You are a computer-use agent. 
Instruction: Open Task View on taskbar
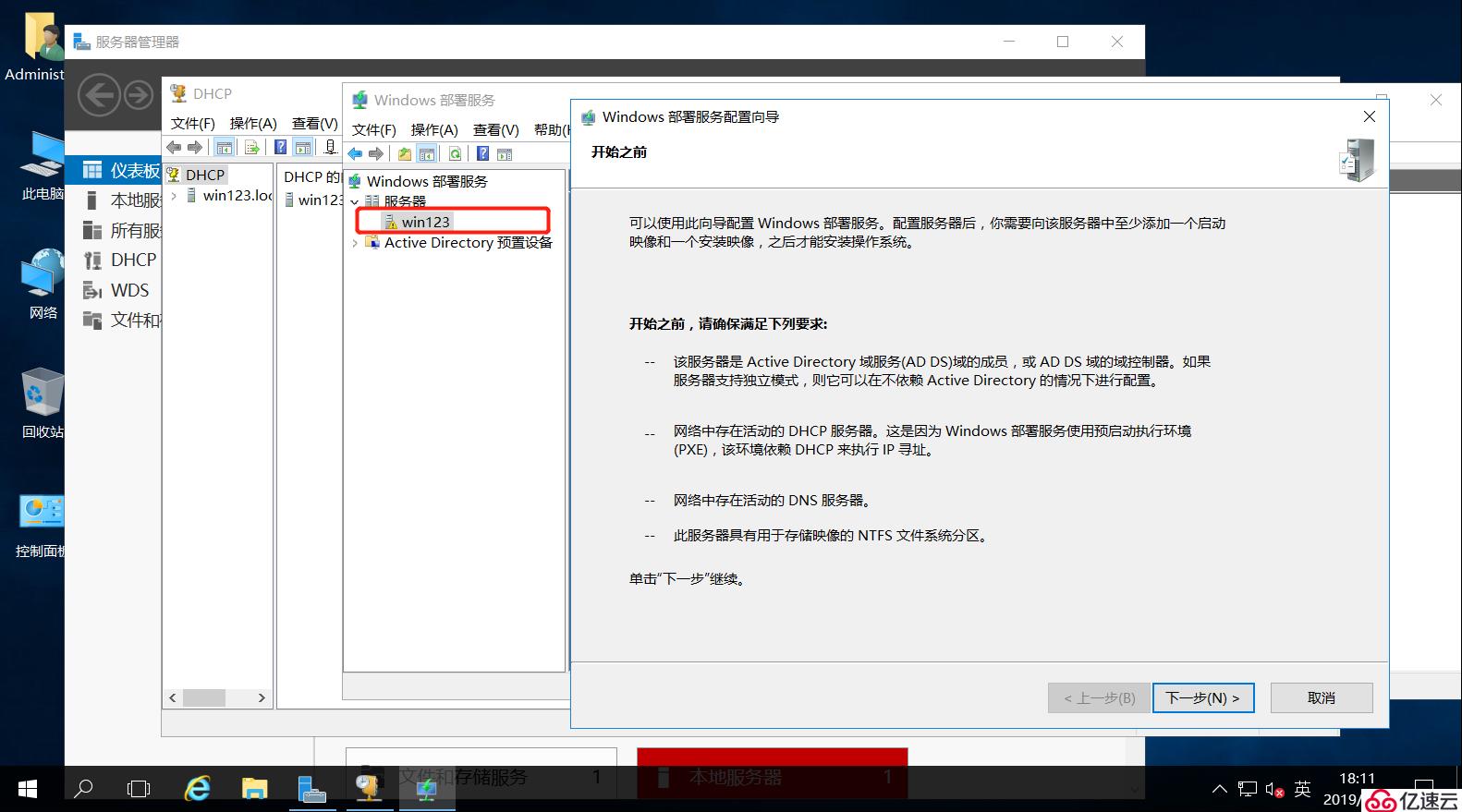(139, 789)
